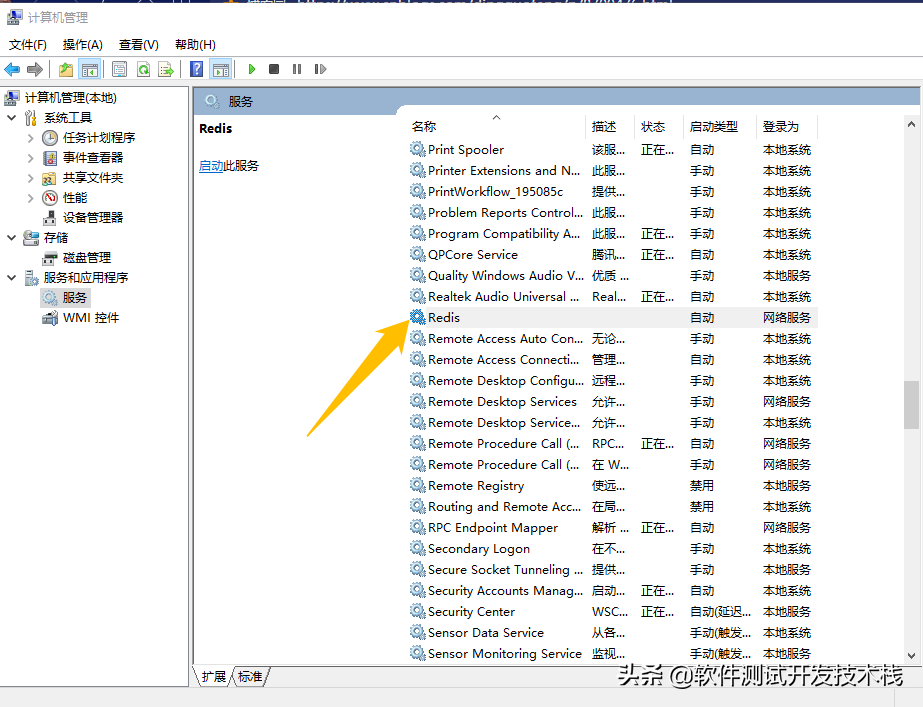The width and height of the screenshot is (923, 707).
Task: Pause the service with the pause icon
Action: [x=297, y=69]
